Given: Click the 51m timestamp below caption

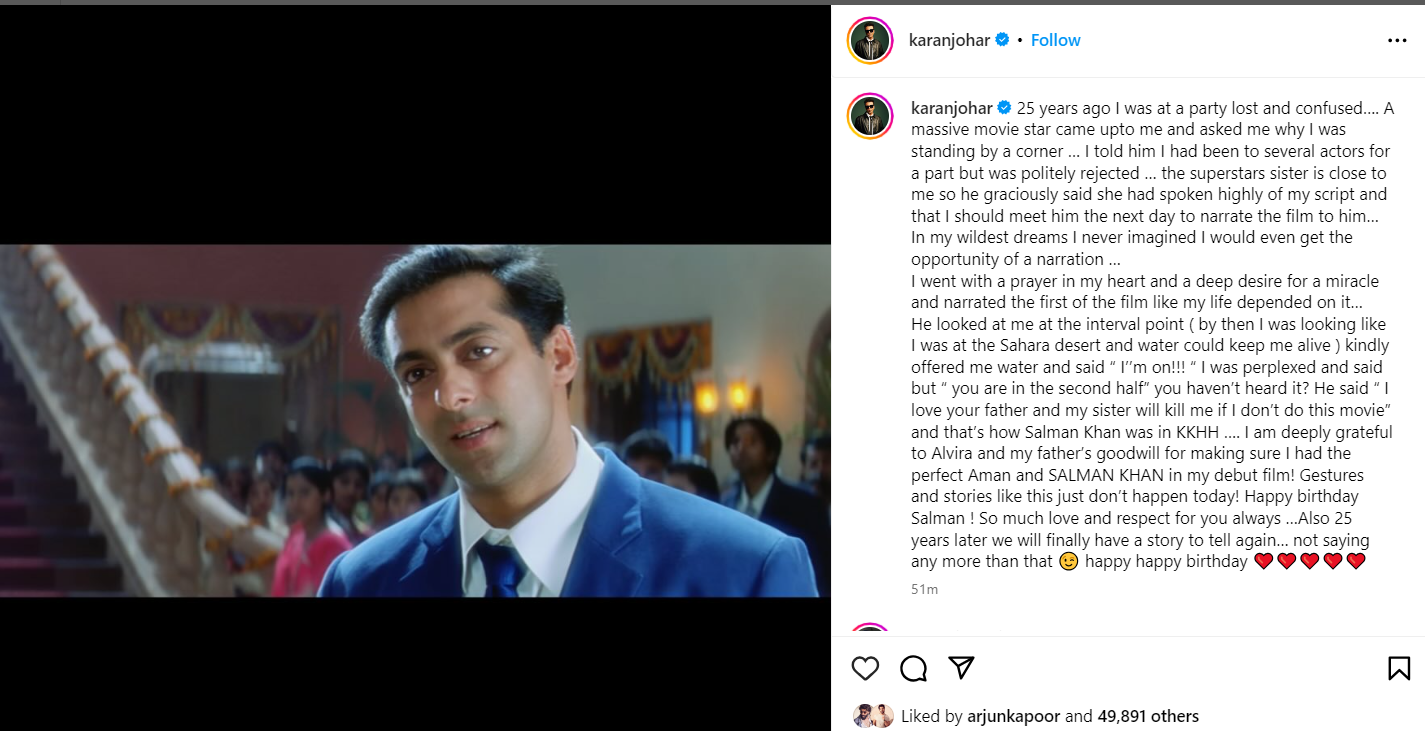Looking at the screenshot, I should (924, 589).
